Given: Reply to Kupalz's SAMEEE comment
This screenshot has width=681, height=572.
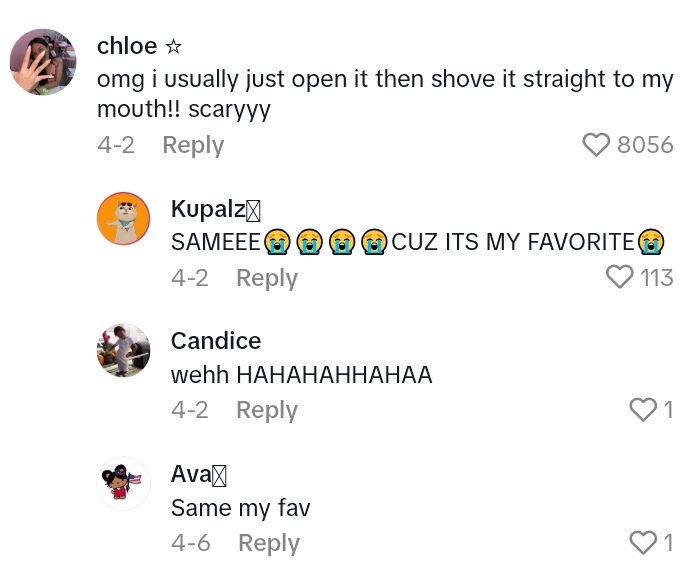Looking at the screenshot, I should coord(267,278).
